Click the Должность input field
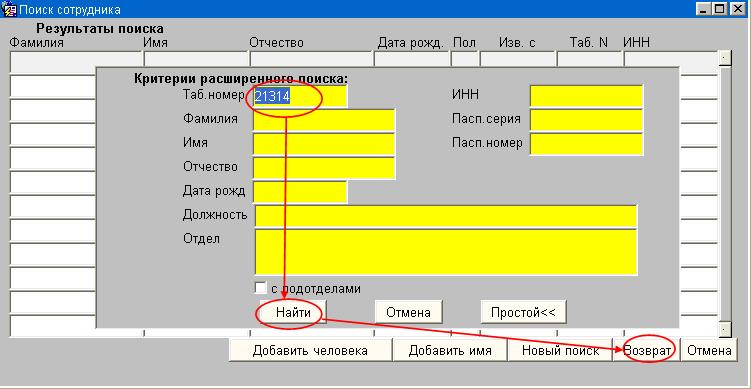Screen dimensions: 751x389 (446, 216)
